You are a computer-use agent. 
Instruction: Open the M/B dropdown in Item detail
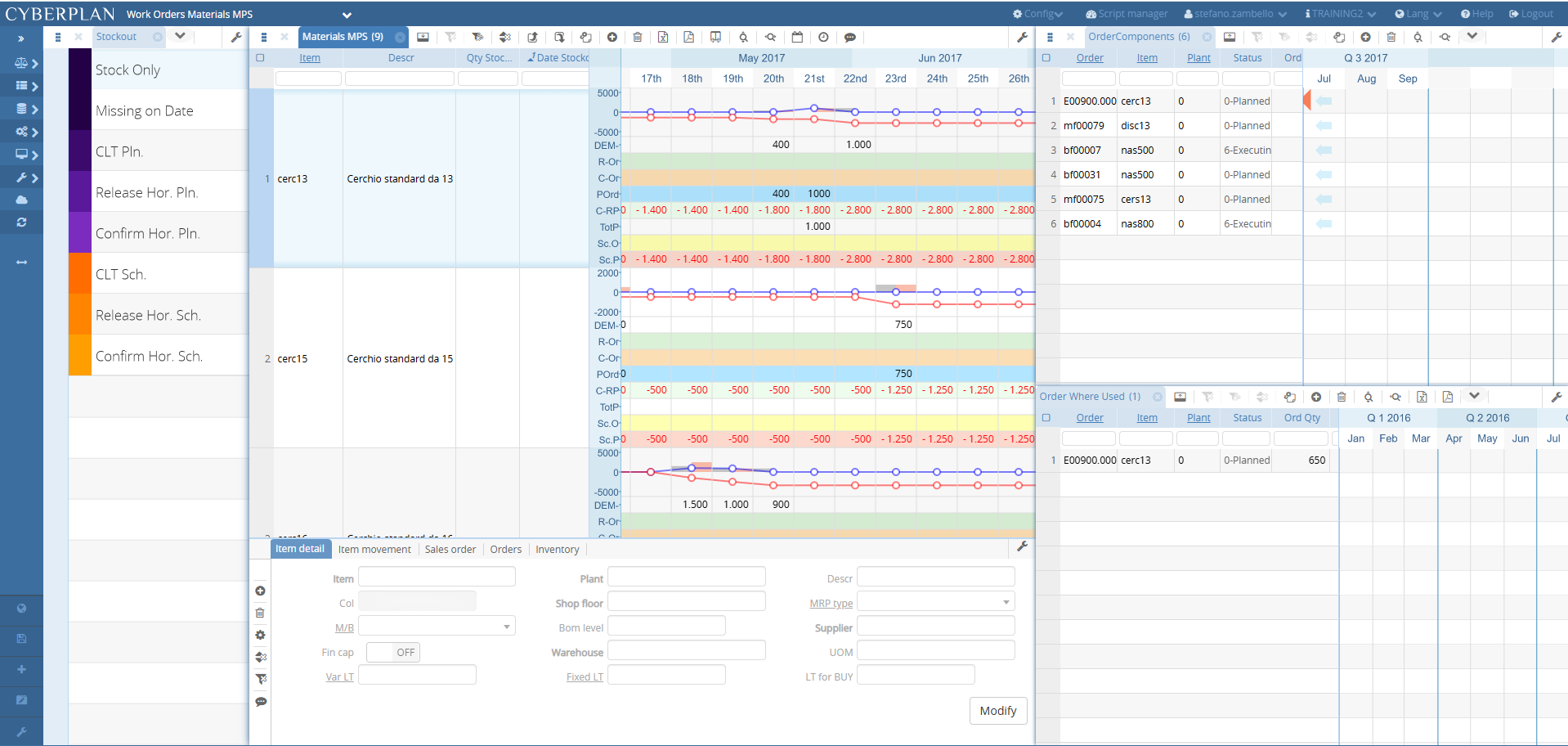pos(507,625)
